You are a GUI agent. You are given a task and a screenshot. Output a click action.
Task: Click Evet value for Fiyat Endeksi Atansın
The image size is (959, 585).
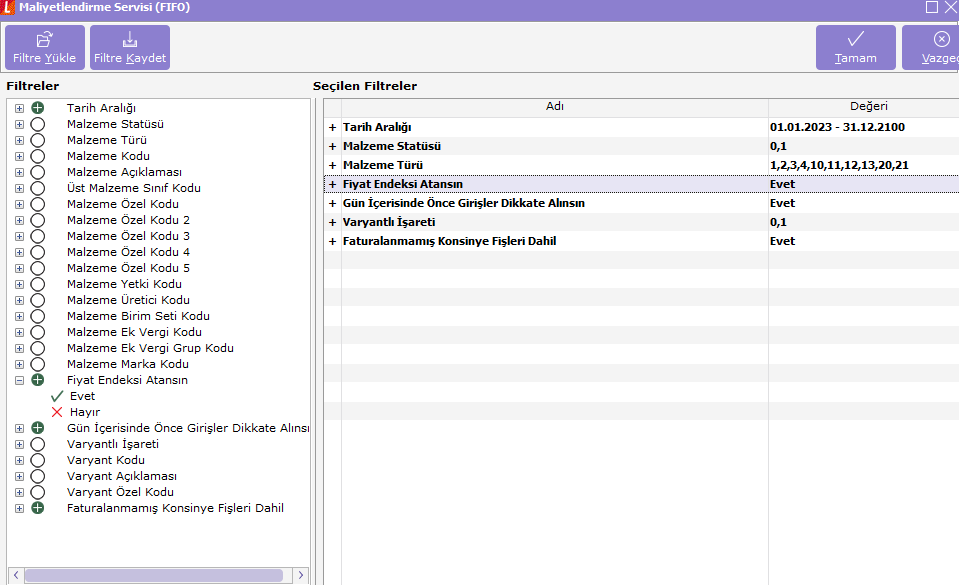(x=782, y=184)
